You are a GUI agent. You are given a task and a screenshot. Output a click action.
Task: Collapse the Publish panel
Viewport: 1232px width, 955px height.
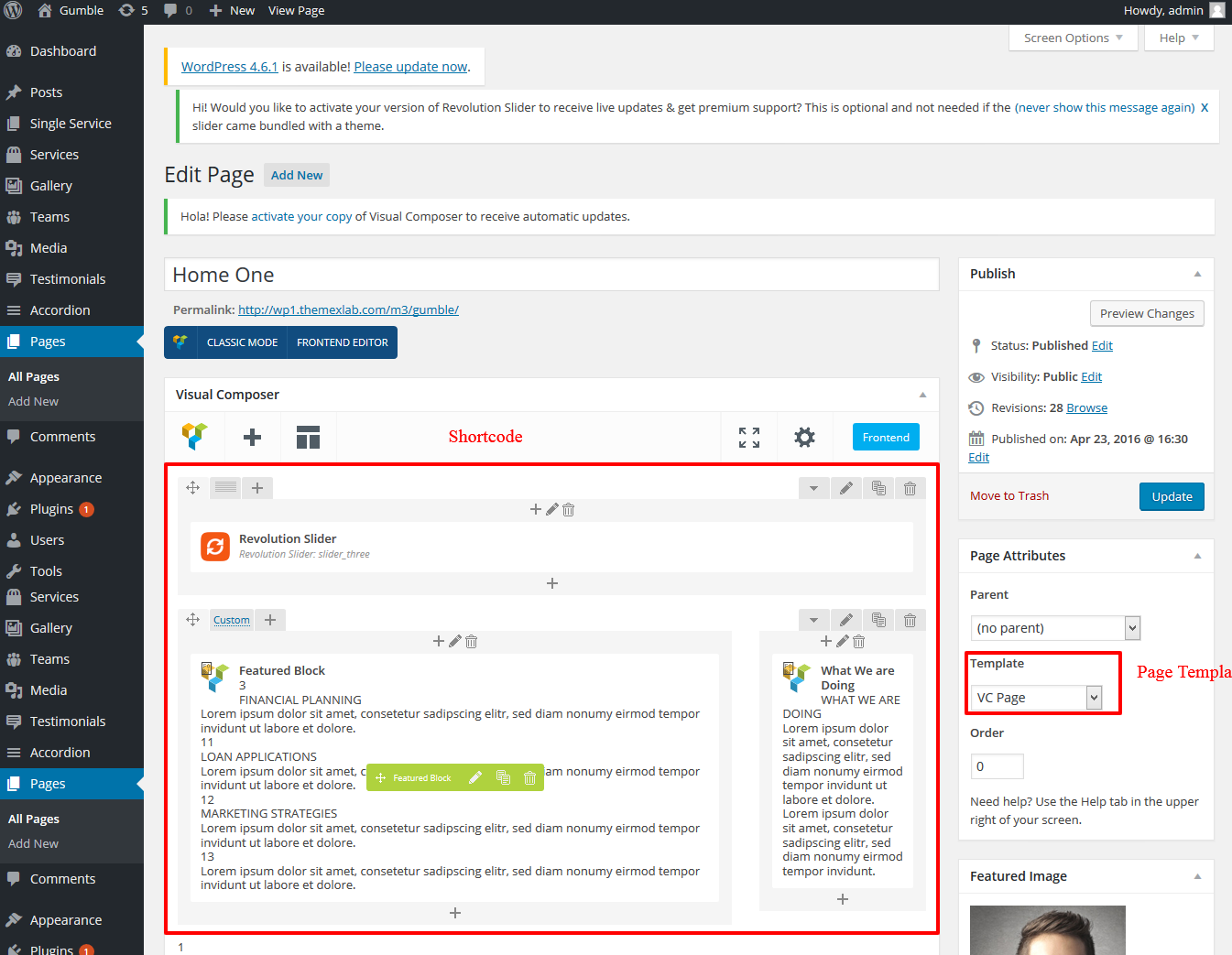pos(1197,275)
